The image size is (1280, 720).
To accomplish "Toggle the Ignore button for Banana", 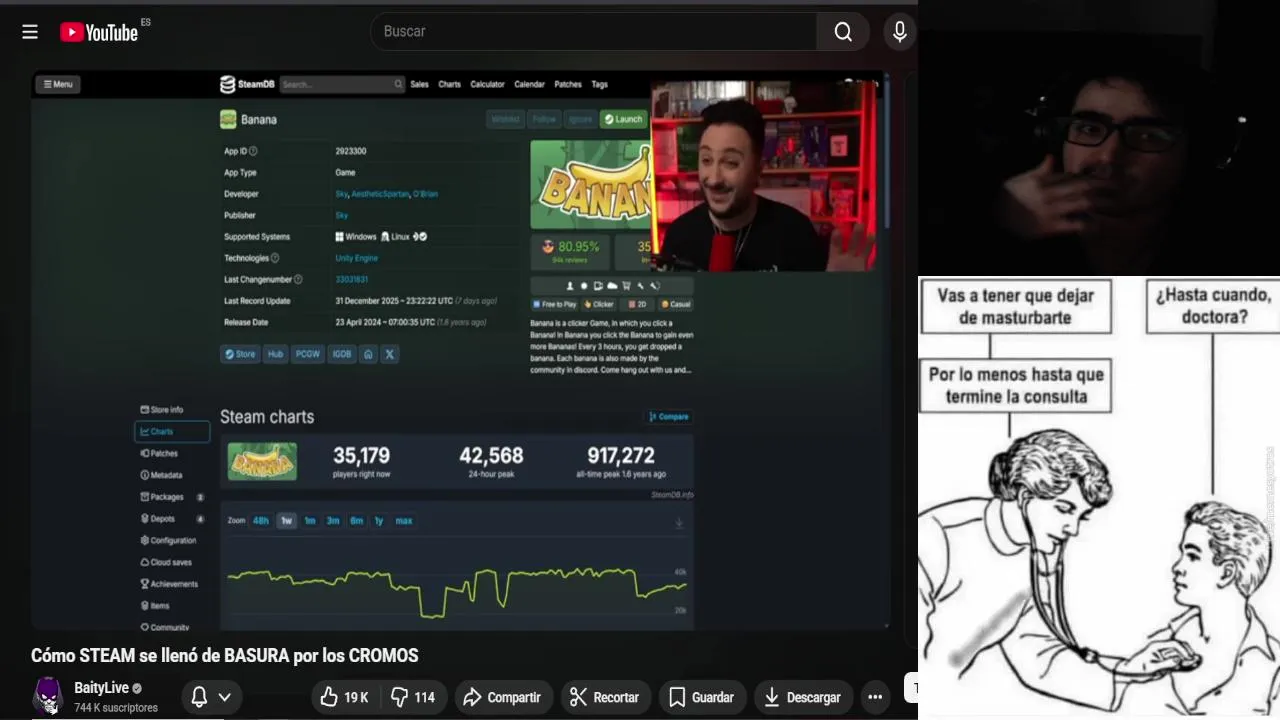I will pos(580,119).
